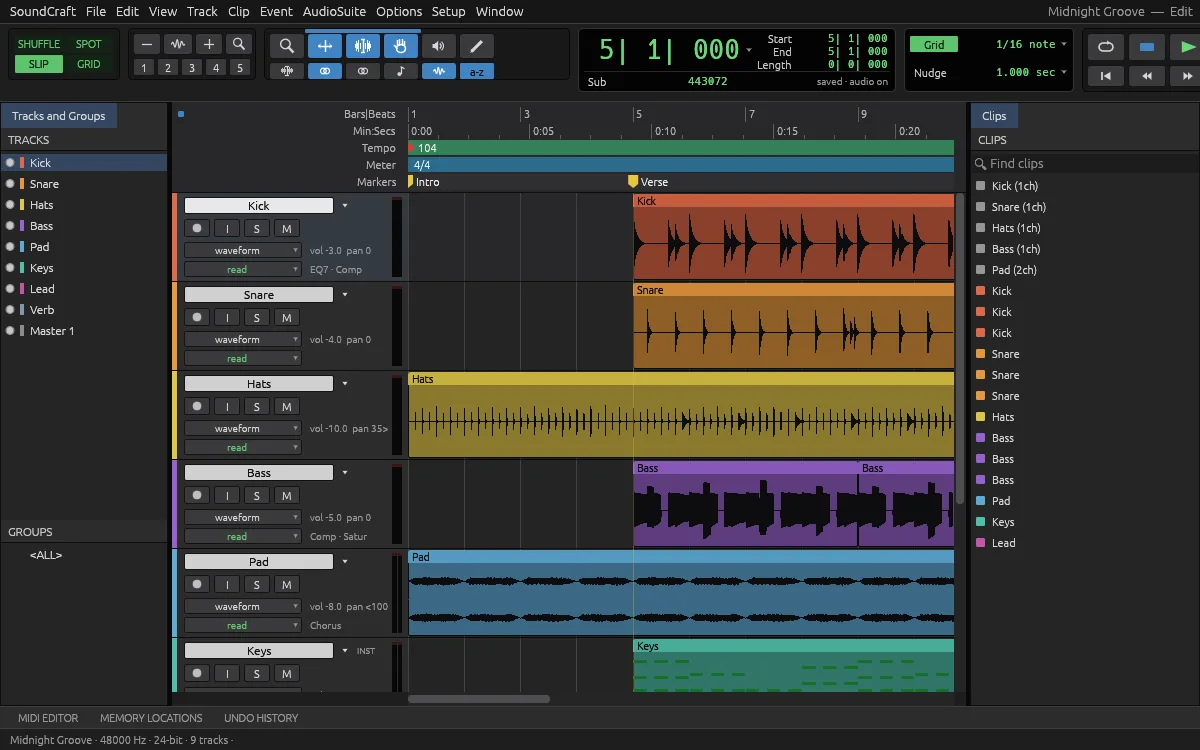Open the MIDI EDITOR bottom tab
Viewport: 1200px width, 750px height.
[x=48, y=718]
